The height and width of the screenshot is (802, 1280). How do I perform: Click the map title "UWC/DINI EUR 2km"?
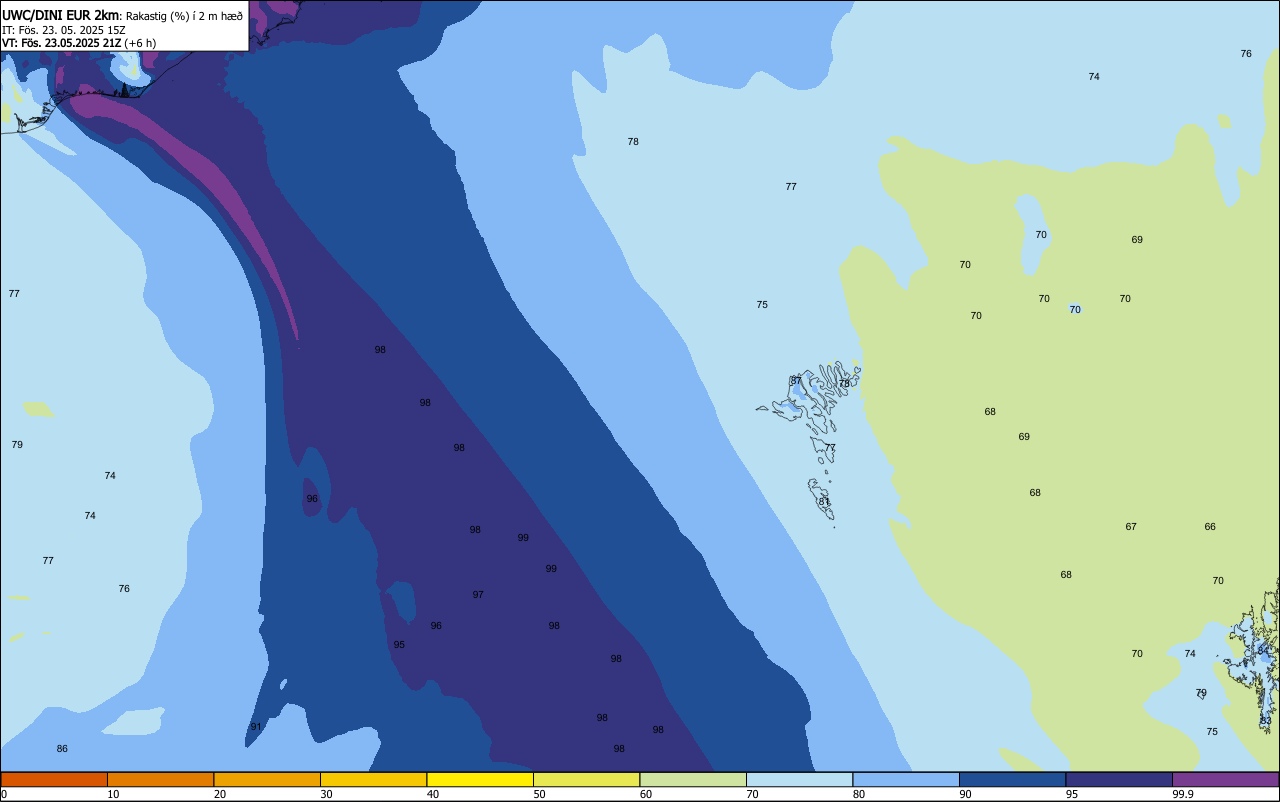point(60,15)
